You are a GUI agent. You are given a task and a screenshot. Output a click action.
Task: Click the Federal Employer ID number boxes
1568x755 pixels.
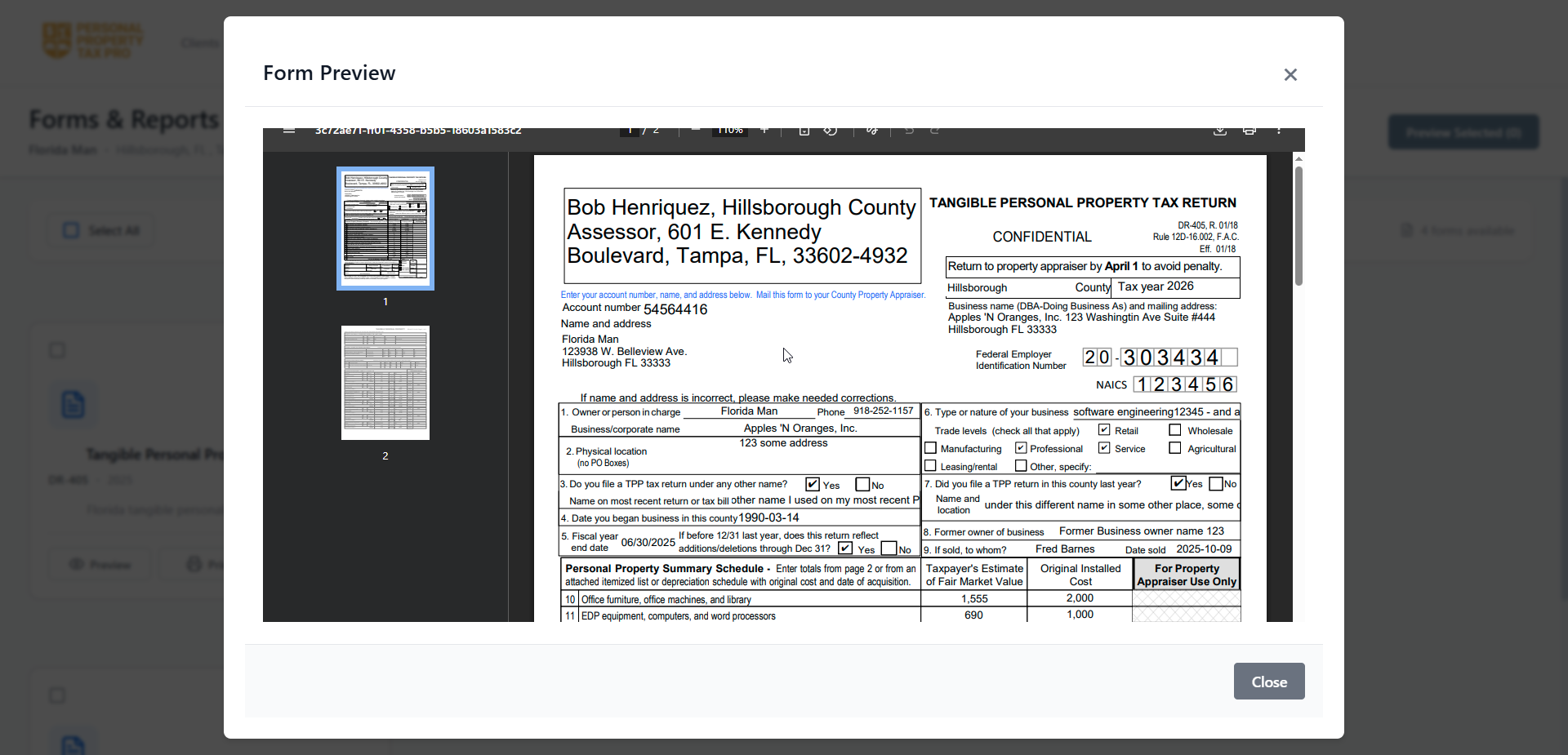[1160, 358]
